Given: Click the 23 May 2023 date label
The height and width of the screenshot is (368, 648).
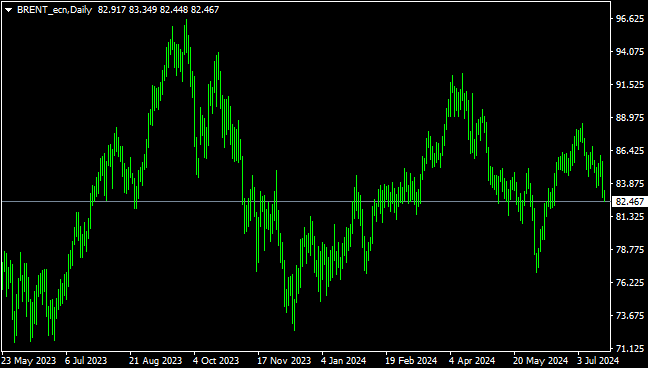Looking at the screenshot, I should click(29, 361).
